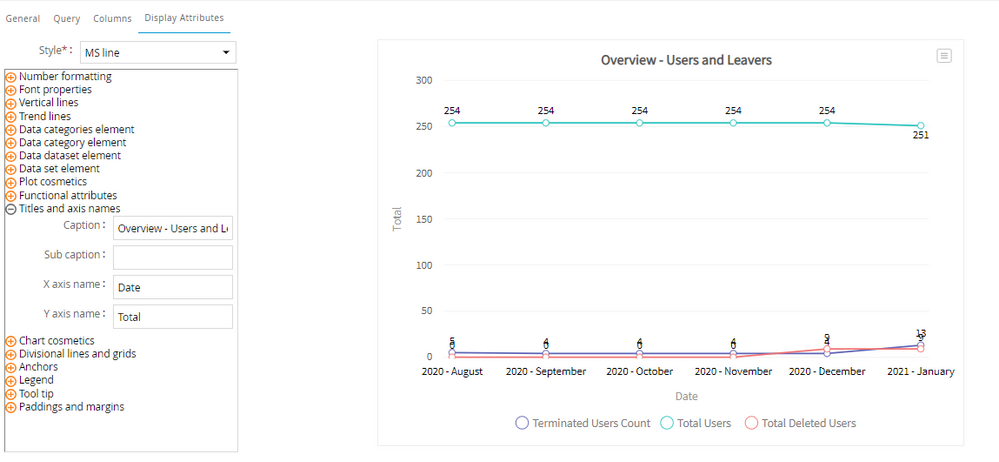Expand the Legend plus icon
This screenshot has width=999, height=462.
[11, 380]
